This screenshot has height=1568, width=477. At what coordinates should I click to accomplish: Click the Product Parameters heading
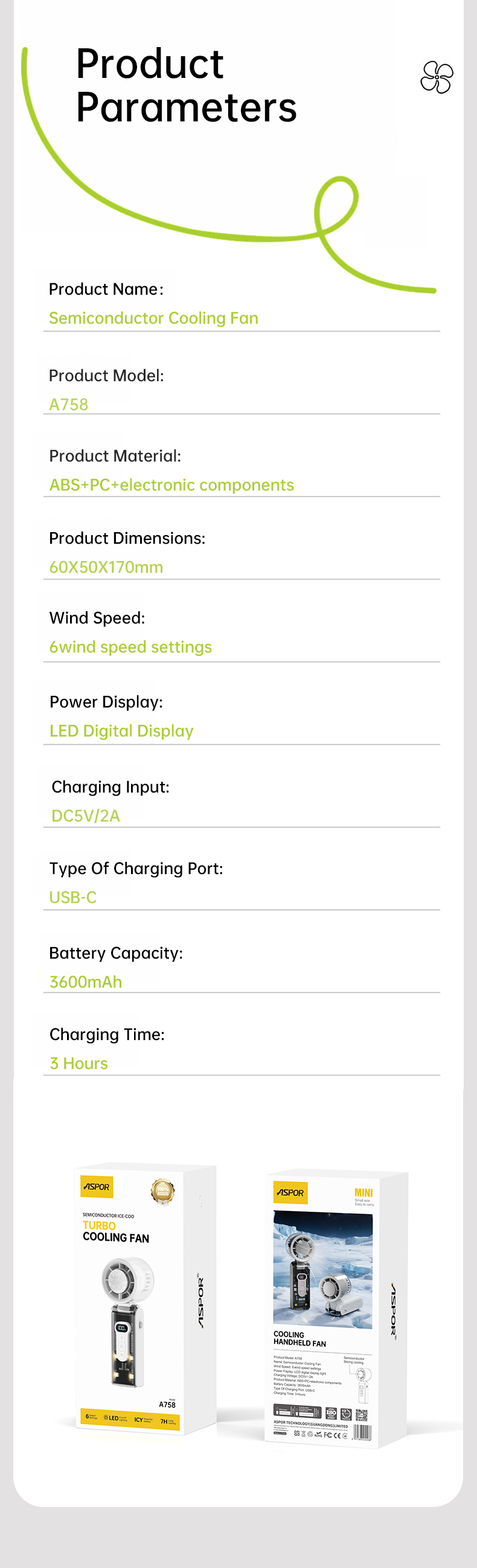[186, 85]
